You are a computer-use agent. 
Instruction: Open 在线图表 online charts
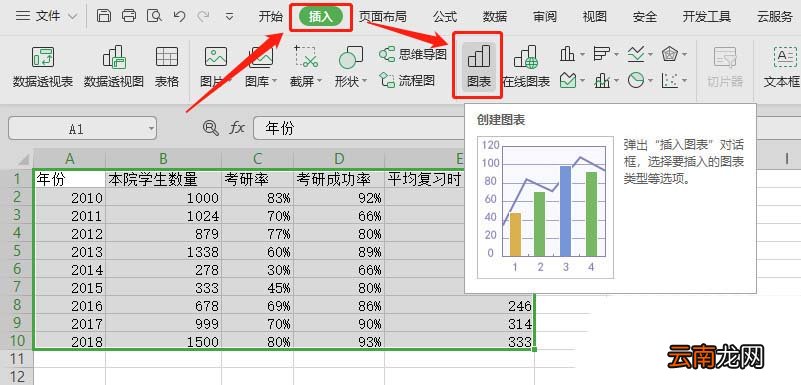[526, 66]
